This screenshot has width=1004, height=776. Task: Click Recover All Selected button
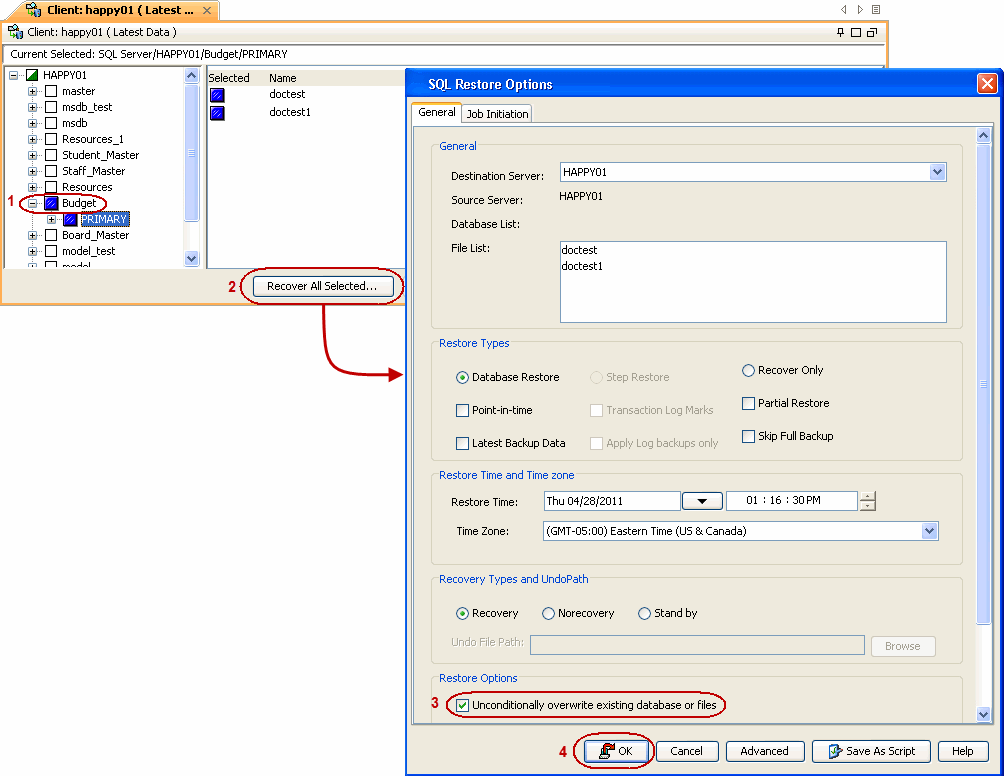click(322, 286)
